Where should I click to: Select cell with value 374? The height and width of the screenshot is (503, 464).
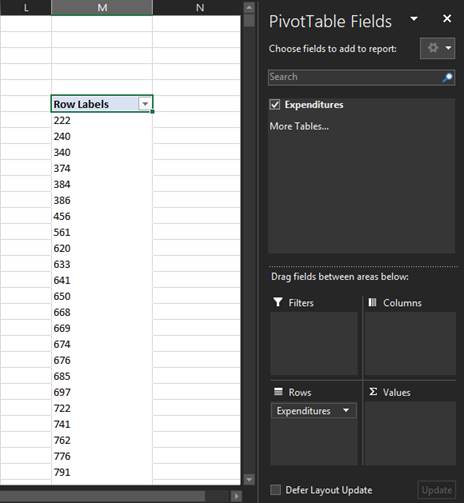click(102, 168)
